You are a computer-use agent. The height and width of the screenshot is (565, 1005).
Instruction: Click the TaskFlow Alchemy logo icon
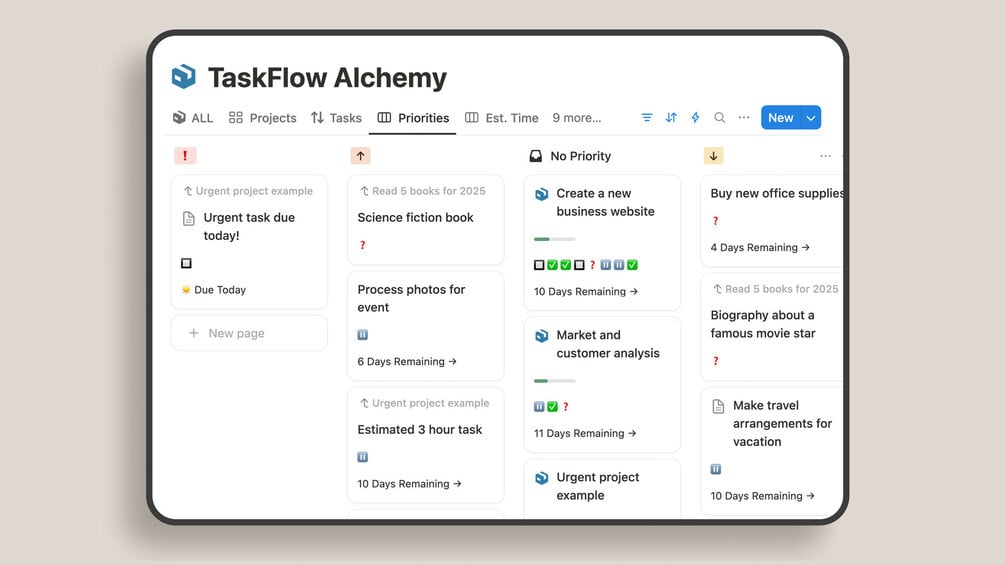[x=183, y=76]
